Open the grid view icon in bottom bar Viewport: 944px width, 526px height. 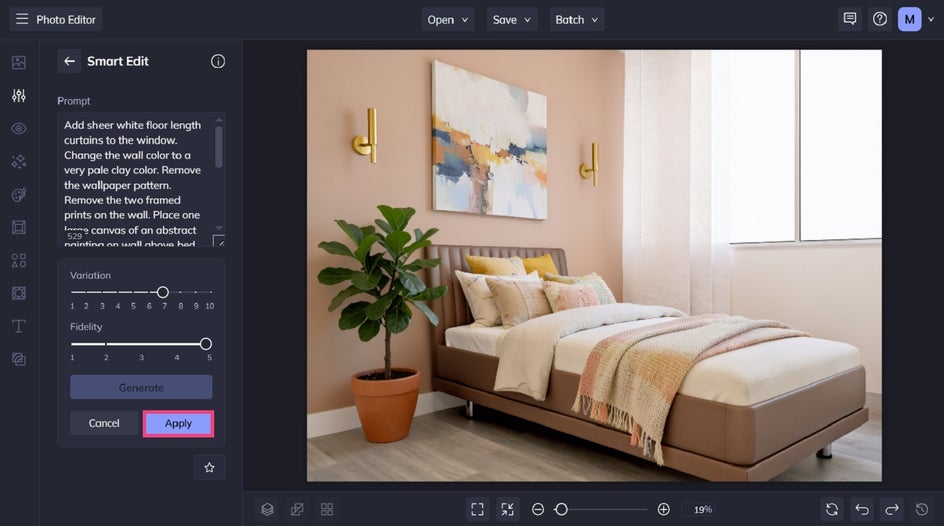pyautogui.click(x=327, y=510)
